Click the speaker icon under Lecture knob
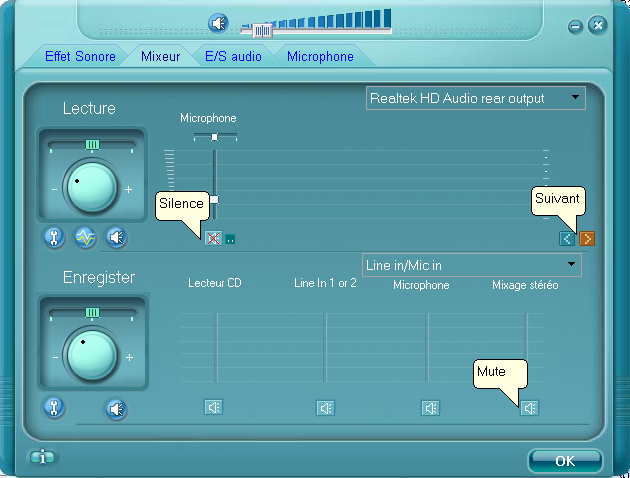Viewport: 630px width, 478px height. [117, 237]
